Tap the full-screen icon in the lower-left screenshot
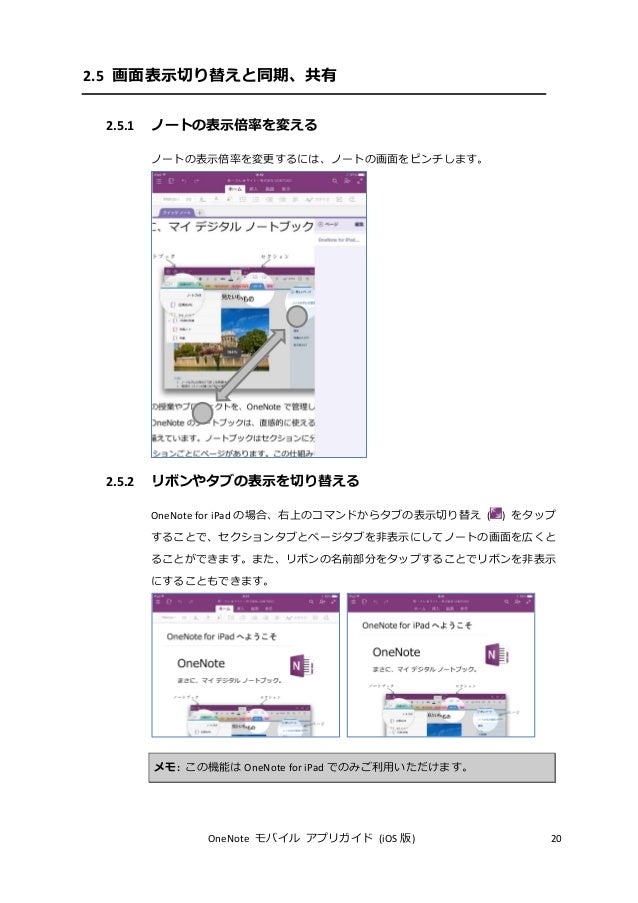This screenshot has width=638, height=903. [x=334, y=601]
